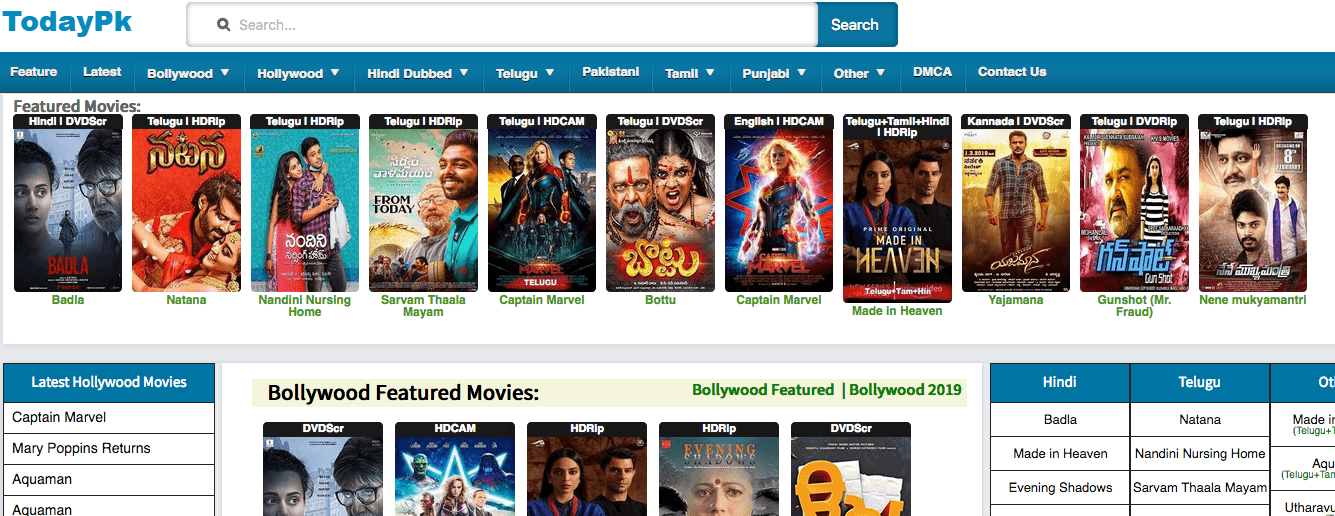Open Nandini Nursing Home in Telugu column
The width and height of the screenshot is (1335, 516).
(x=1200, y=454)
